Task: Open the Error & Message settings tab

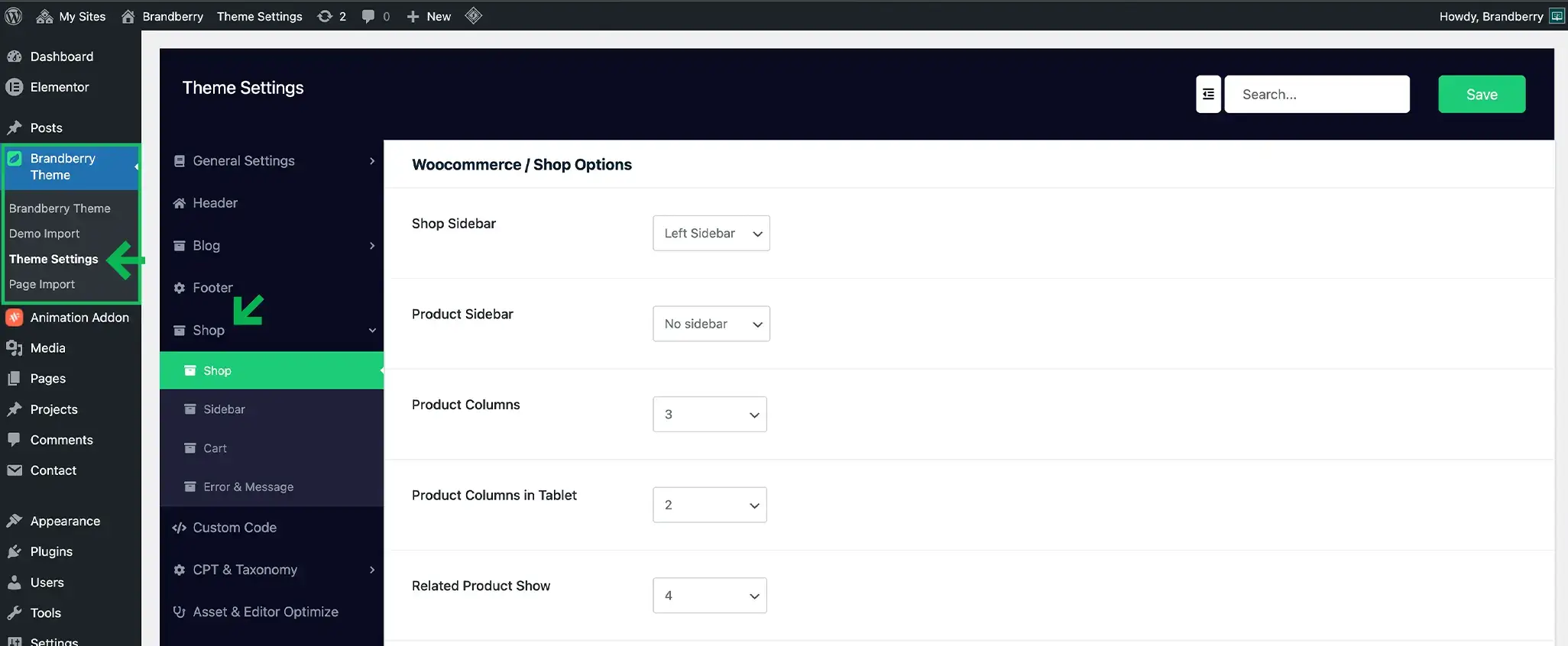Action: [x=248, y=487]
